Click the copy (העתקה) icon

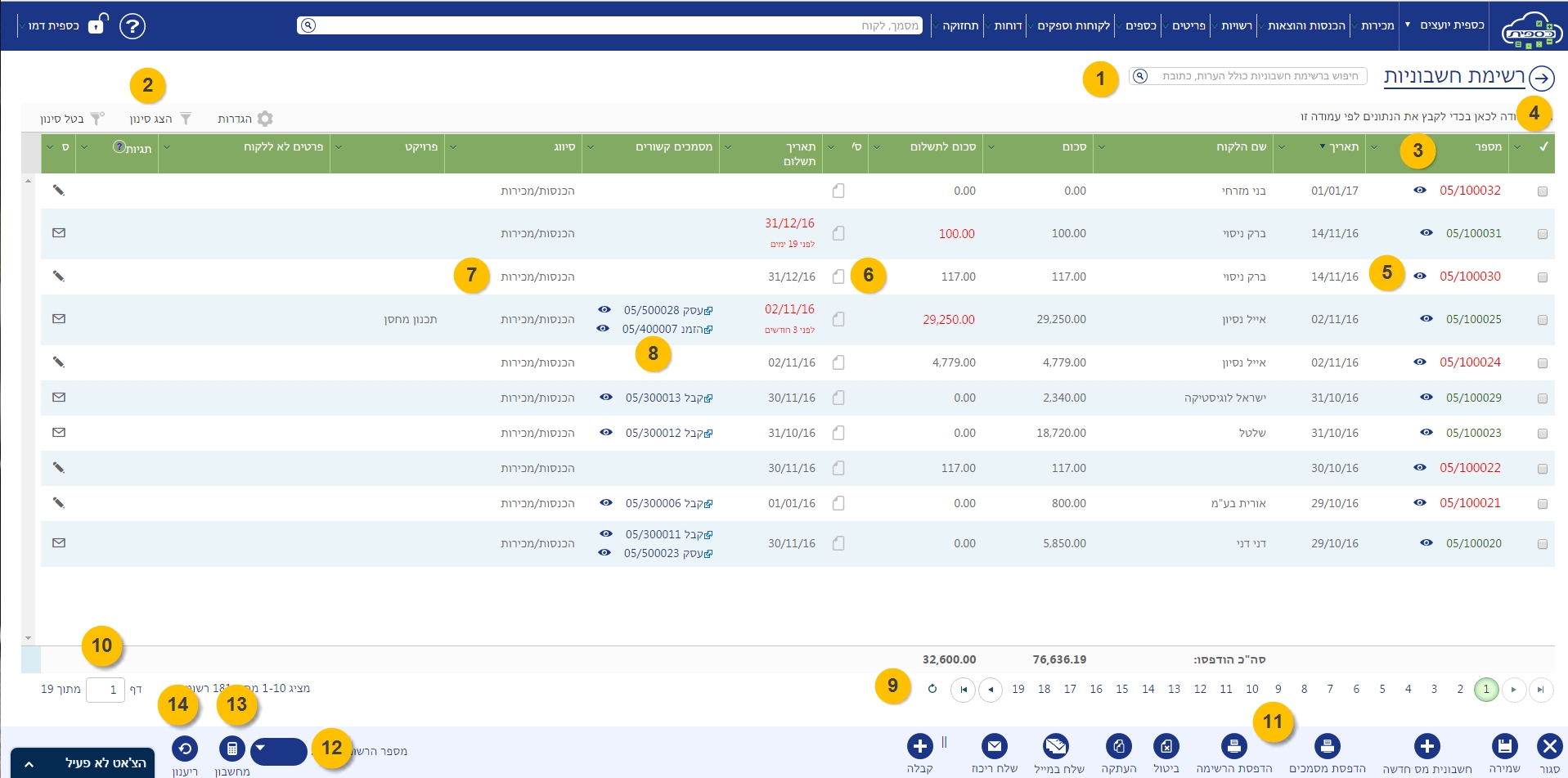[x=1118, y=746]
